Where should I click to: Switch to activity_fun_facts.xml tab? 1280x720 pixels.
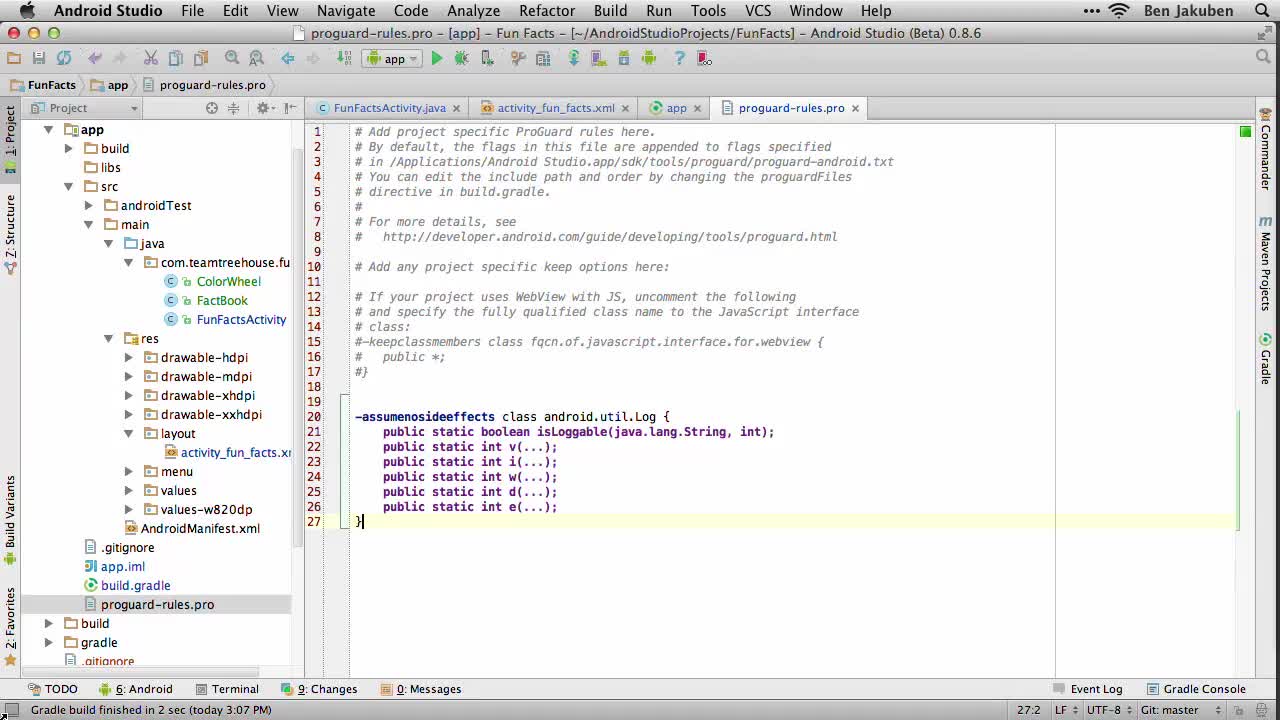(556, 108)
